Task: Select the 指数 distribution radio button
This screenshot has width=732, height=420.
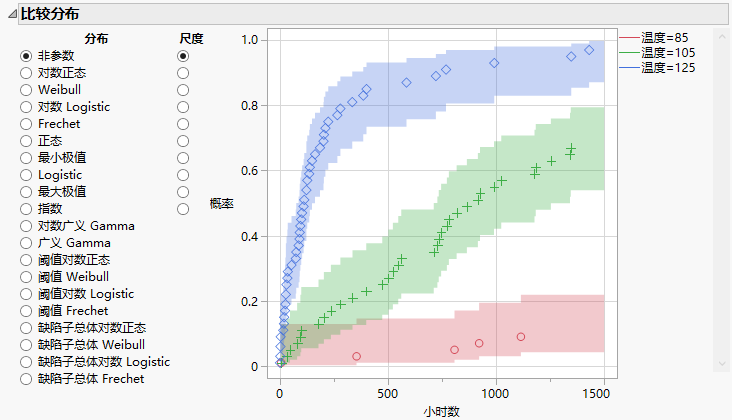Action: click(x=26, y=209)
